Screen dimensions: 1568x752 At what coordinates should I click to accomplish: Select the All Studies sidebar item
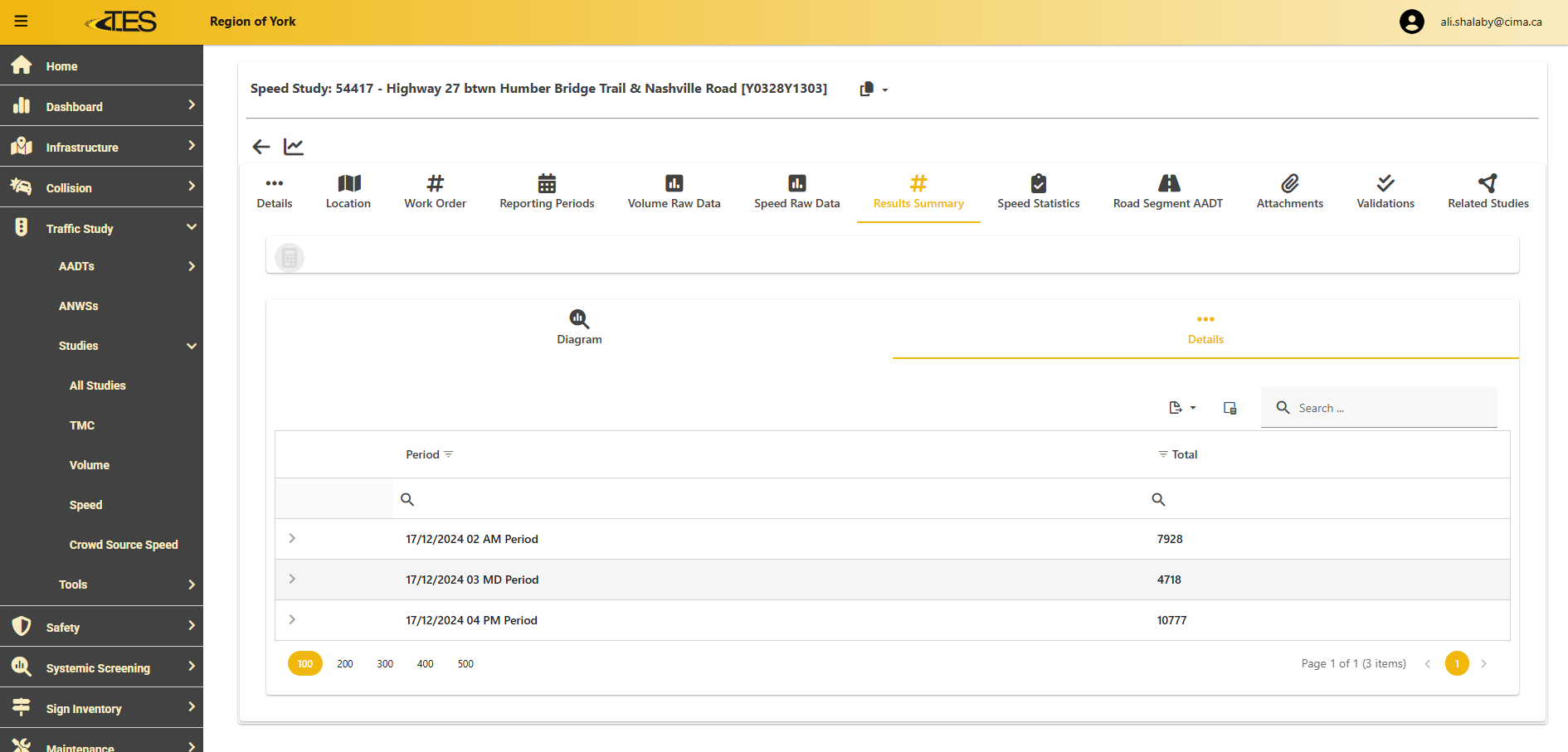pos(98,386)
